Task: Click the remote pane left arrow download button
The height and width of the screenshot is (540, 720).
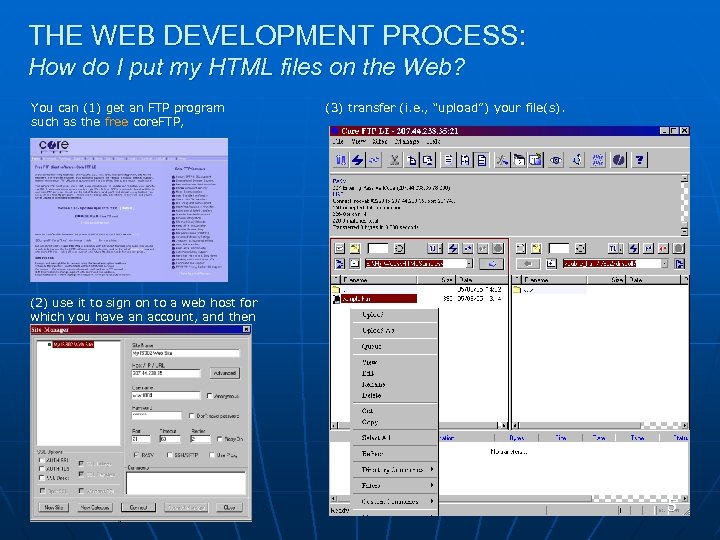Action: 528,264
